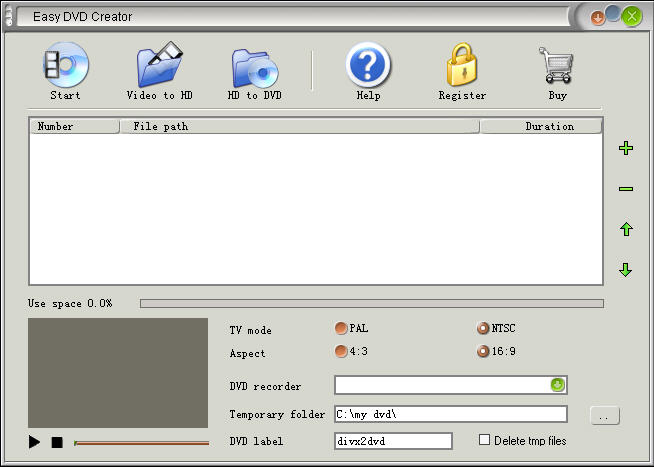Close the window with the green X
The image size is (654, 467).
(631, 17)
